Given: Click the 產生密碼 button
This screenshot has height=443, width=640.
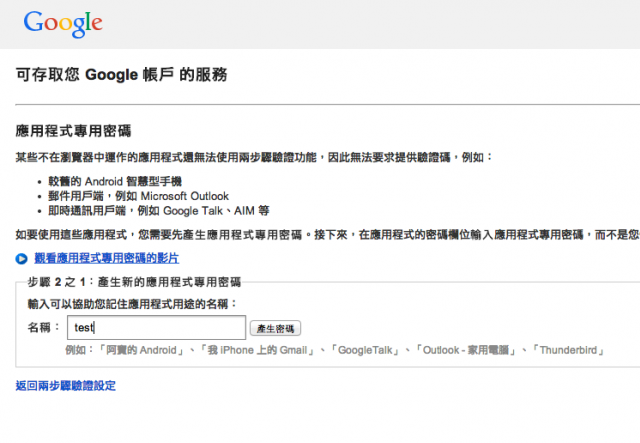Looking at the screenshot, I should [x=276, y=328].
